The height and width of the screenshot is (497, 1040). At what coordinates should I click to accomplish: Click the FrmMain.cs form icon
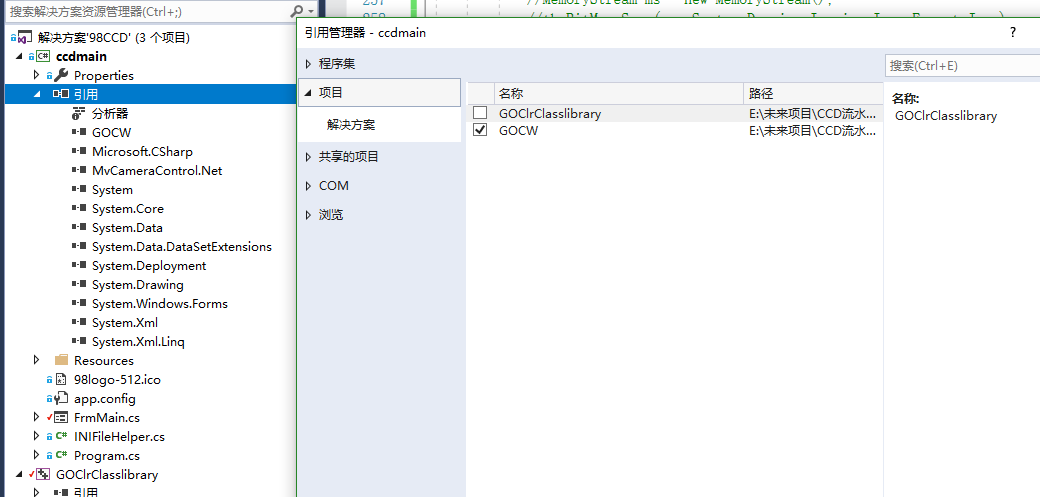(x=62, y=418)
